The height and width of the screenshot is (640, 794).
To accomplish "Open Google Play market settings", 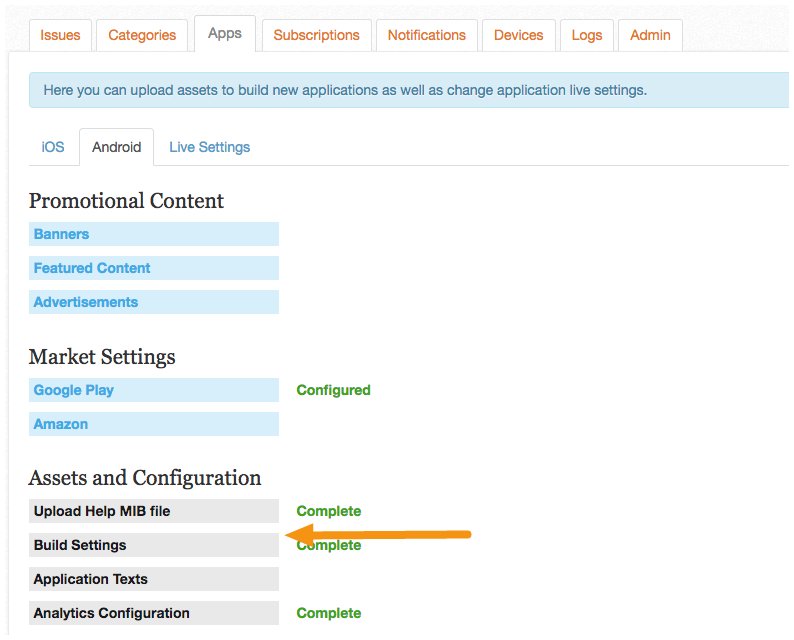I will (x=154, y=390).
